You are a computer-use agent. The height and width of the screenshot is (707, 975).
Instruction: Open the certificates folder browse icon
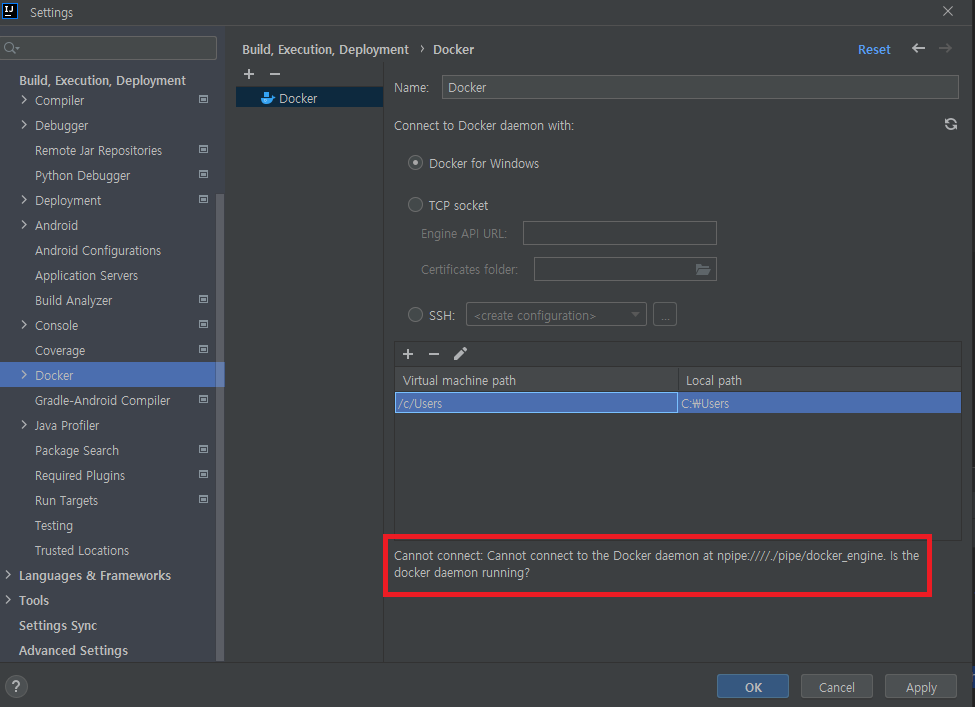click(x=703, y=269)
